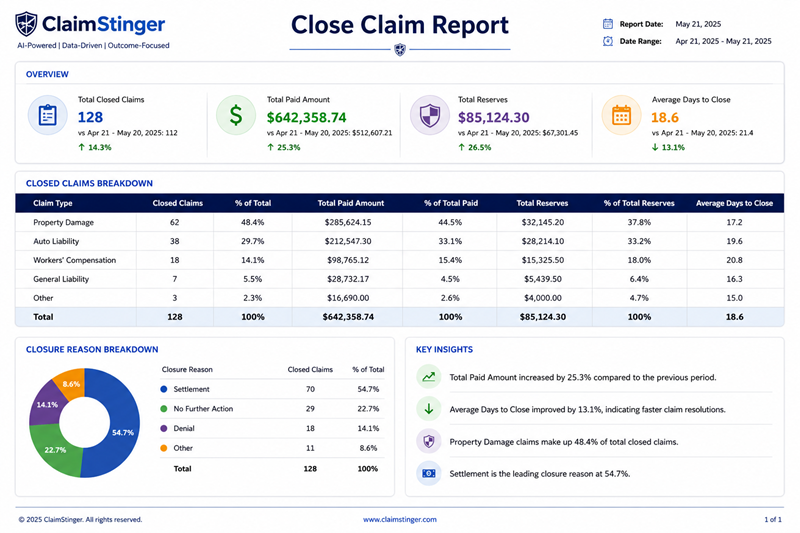Click the small shield emblem under the report title
Screen dimensions: 800x533
400,49
